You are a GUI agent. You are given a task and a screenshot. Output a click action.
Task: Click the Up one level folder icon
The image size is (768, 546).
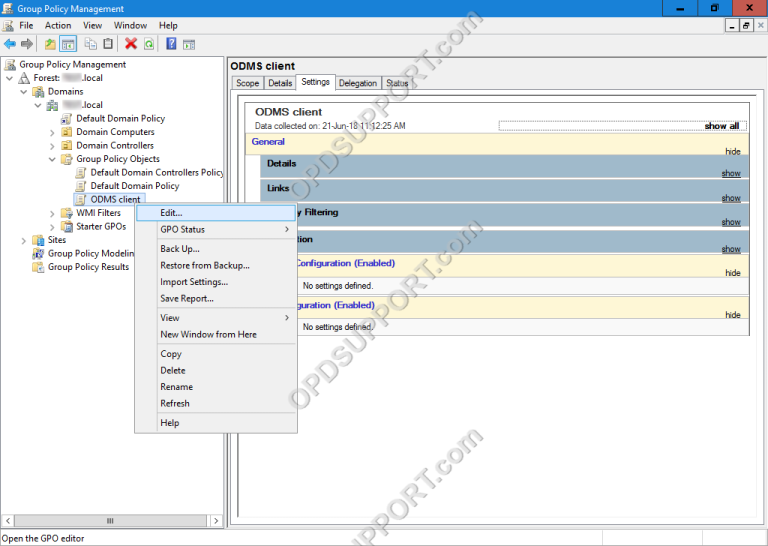[x=50, y=44]
